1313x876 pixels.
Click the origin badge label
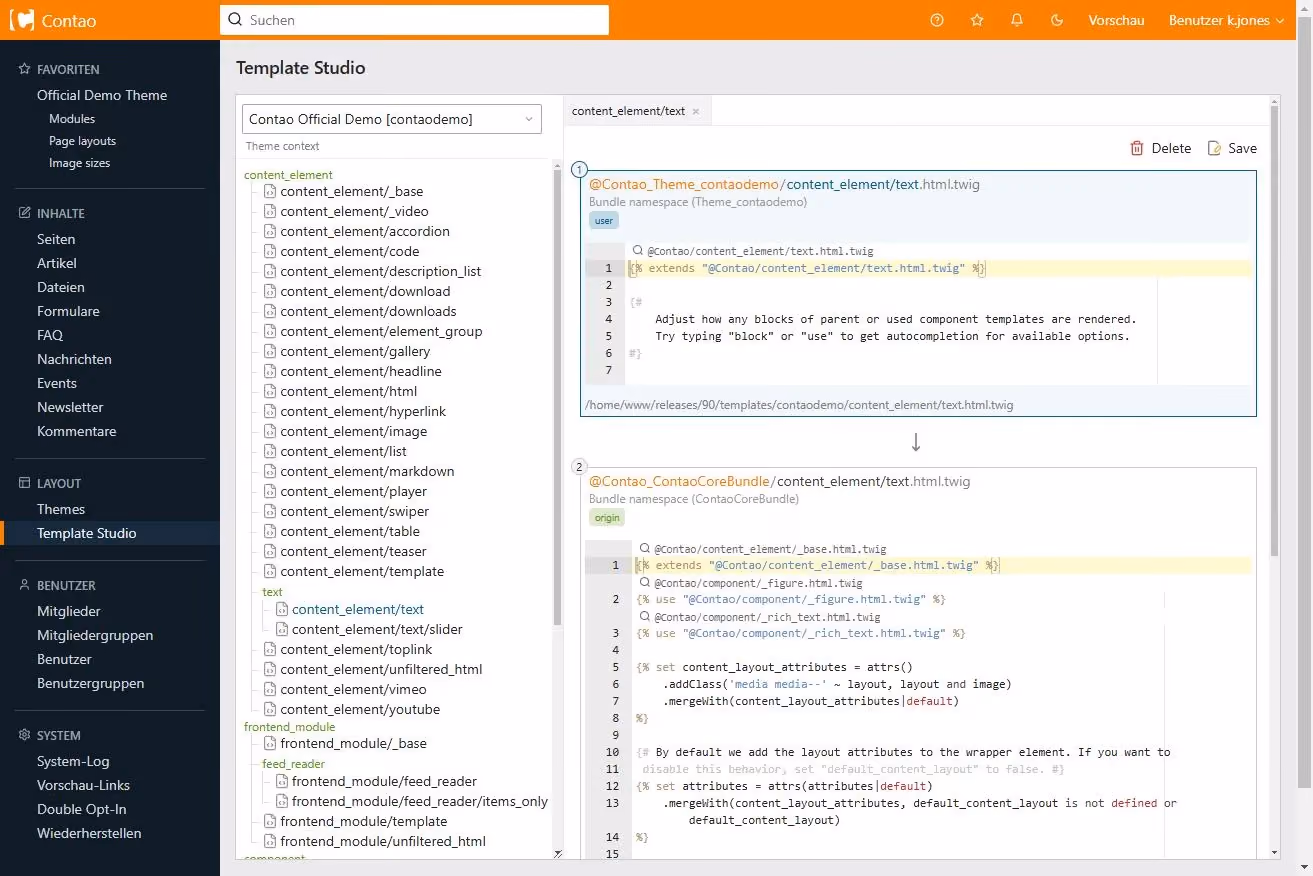(607, 517)
